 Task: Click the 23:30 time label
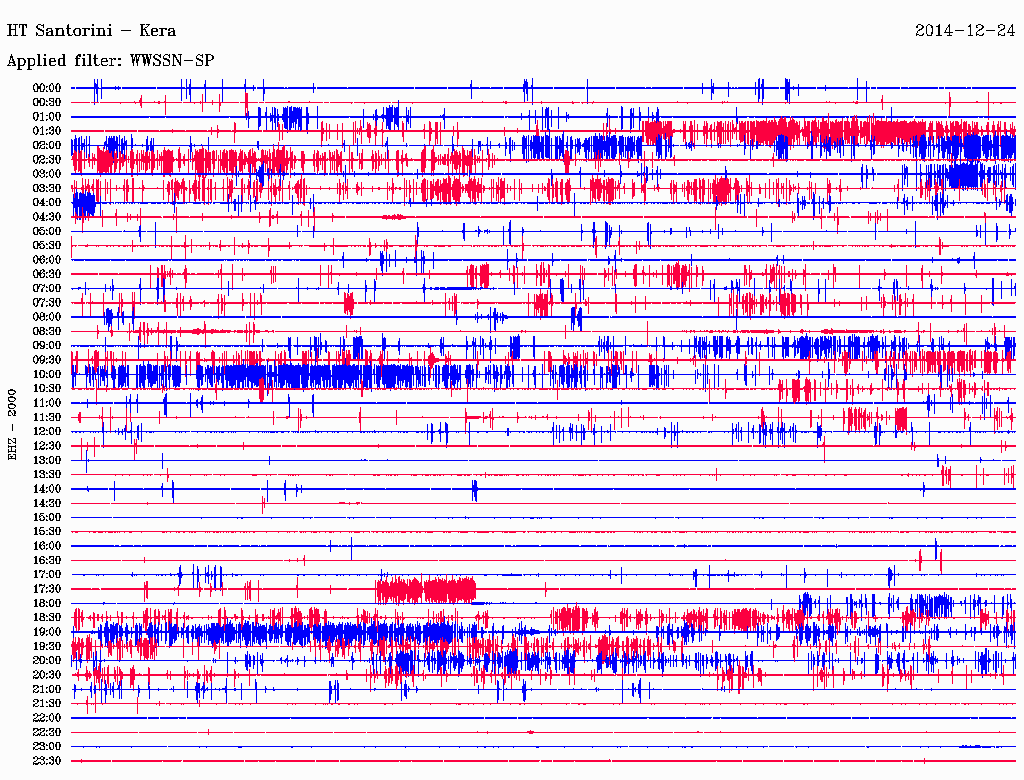[x=47, y=761]
